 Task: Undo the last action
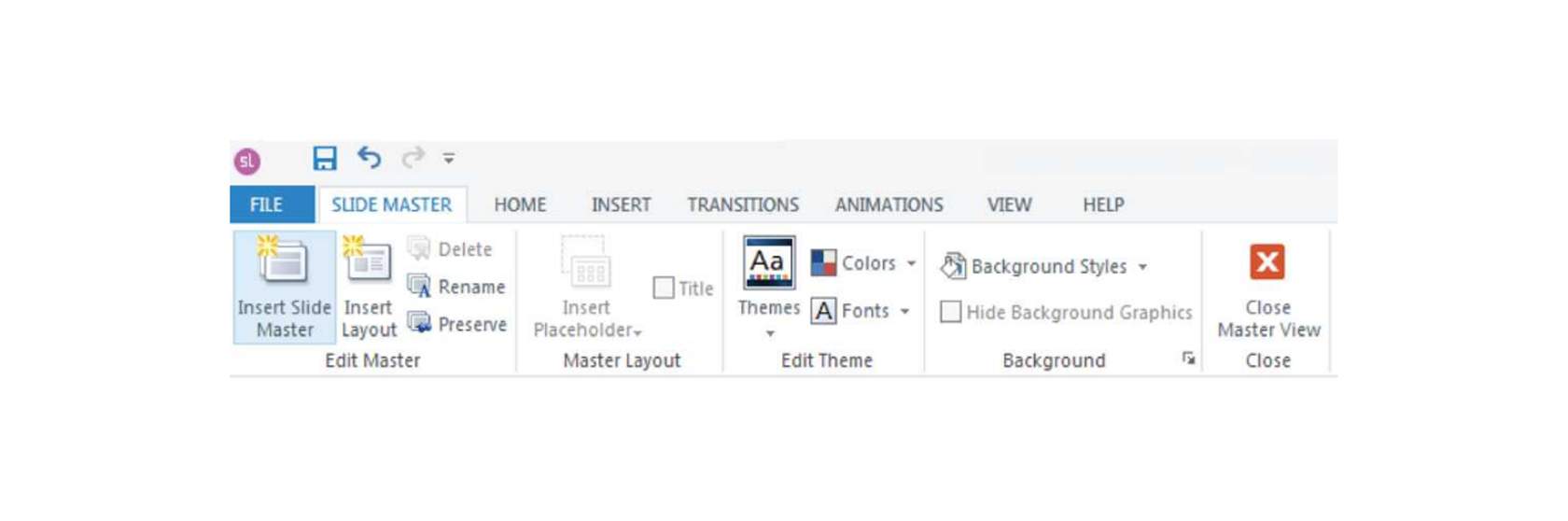coord(370,157)
